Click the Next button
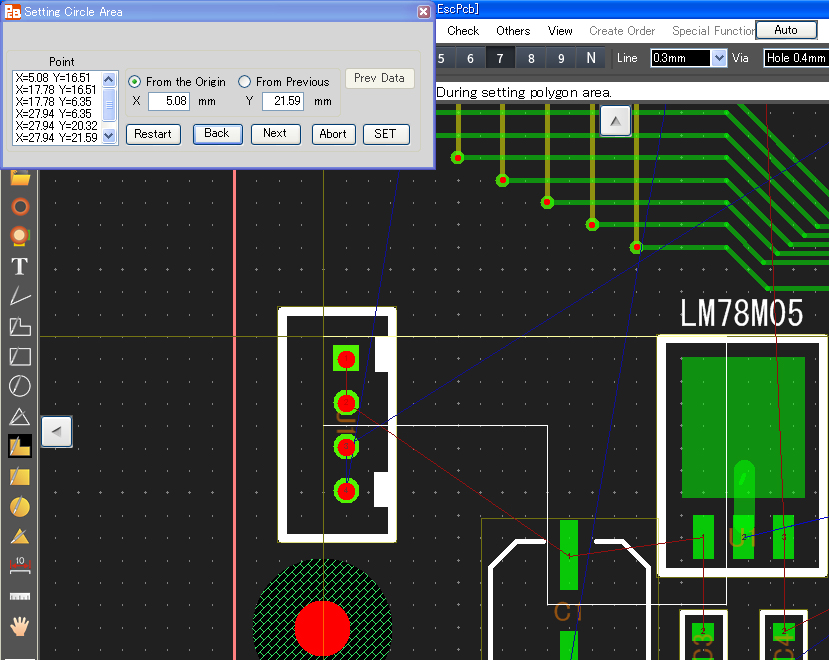 pos(275,134)
